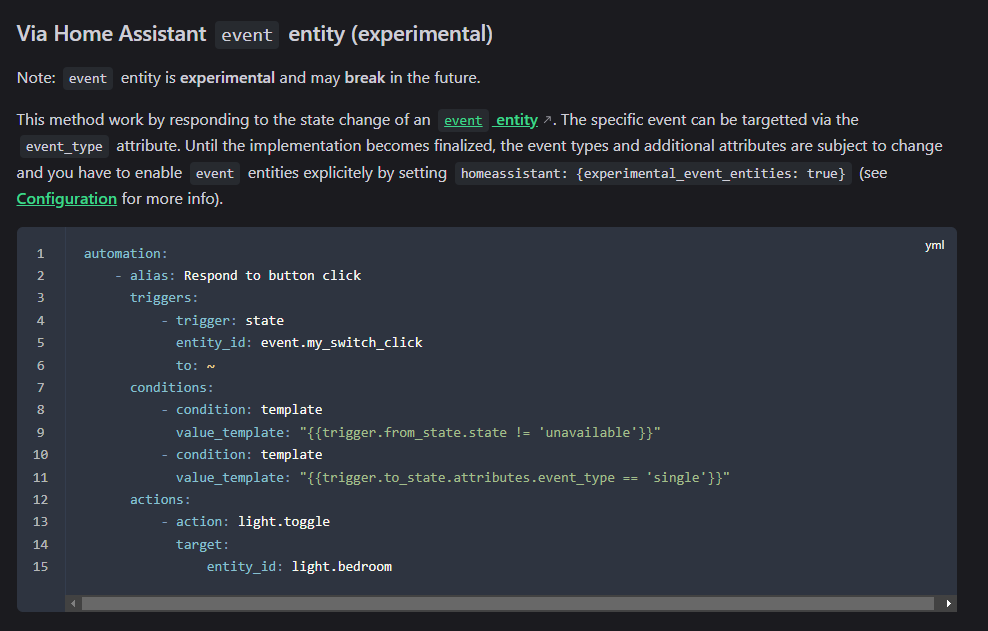Click the "state" trigger value

point(265,320)
